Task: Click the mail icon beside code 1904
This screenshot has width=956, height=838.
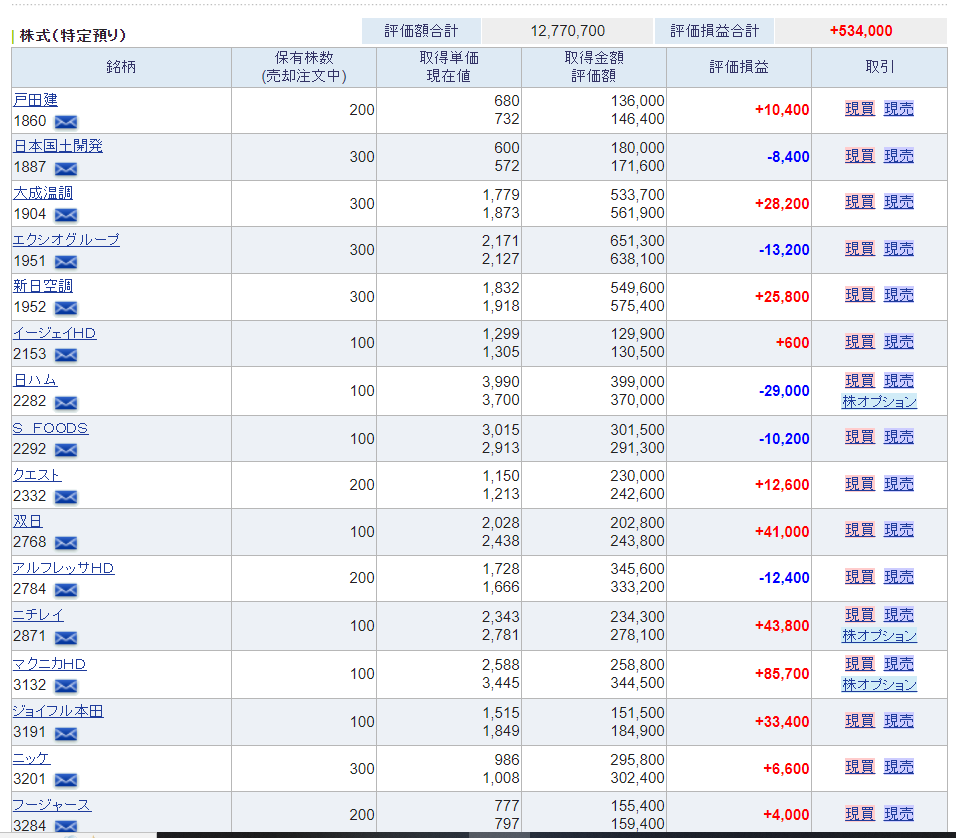Action: 66,215
